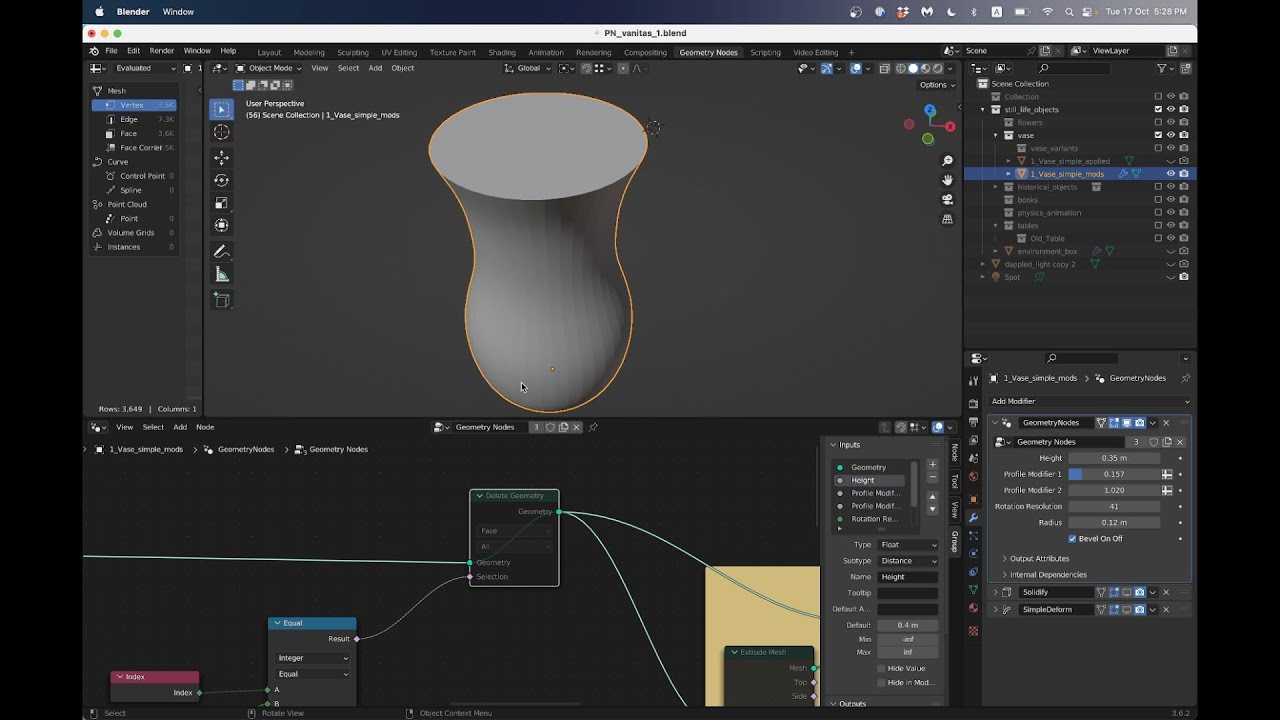Open the Material properties tab icon
Viewport: 1280px width, 720px height.
coord(973,608)
